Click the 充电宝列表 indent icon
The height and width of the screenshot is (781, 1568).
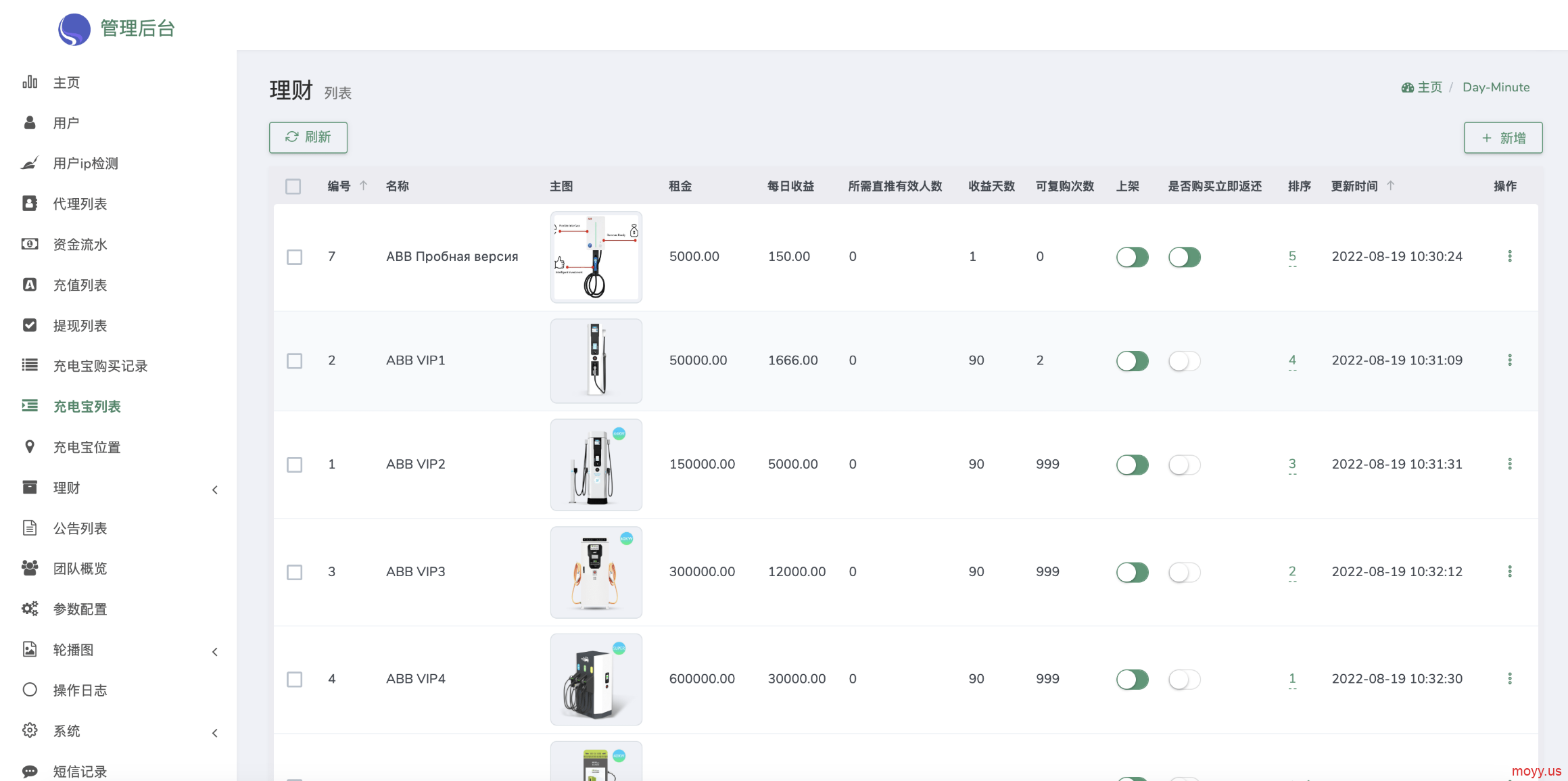[30, 406]
